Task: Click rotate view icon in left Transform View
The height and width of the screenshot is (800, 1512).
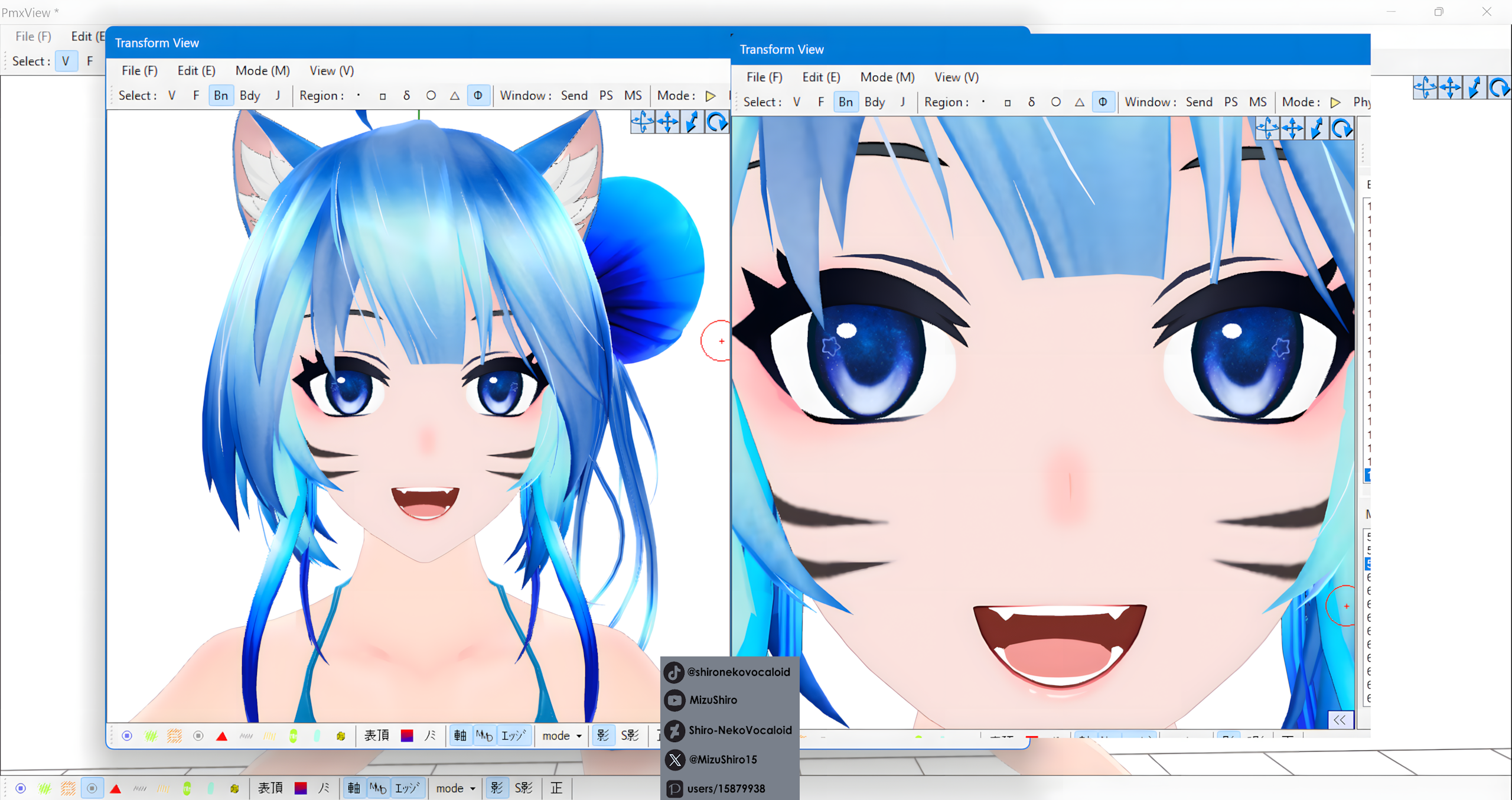Action: tap(717, 122)
